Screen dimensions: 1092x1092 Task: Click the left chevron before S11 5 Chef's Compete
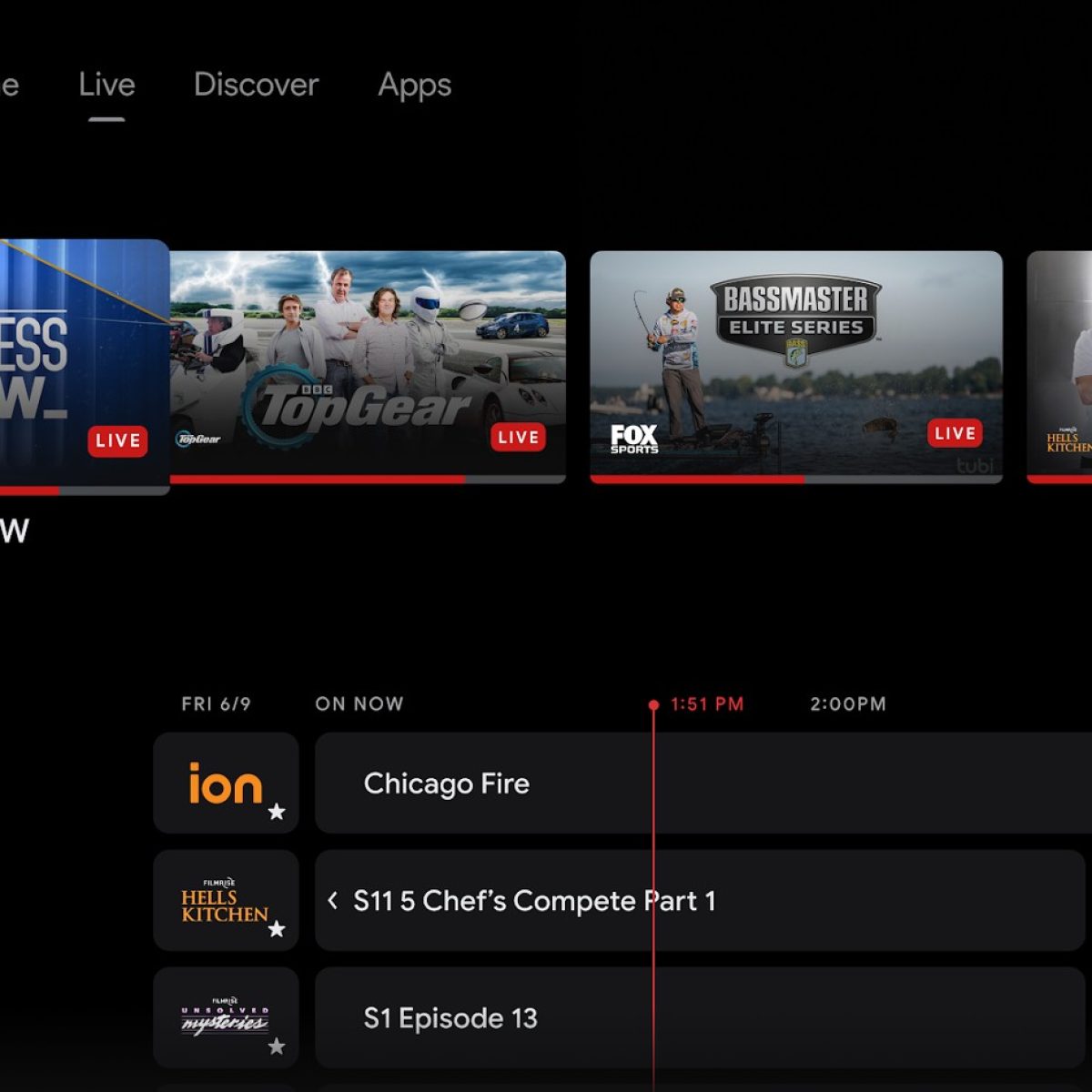pos(333,901)
